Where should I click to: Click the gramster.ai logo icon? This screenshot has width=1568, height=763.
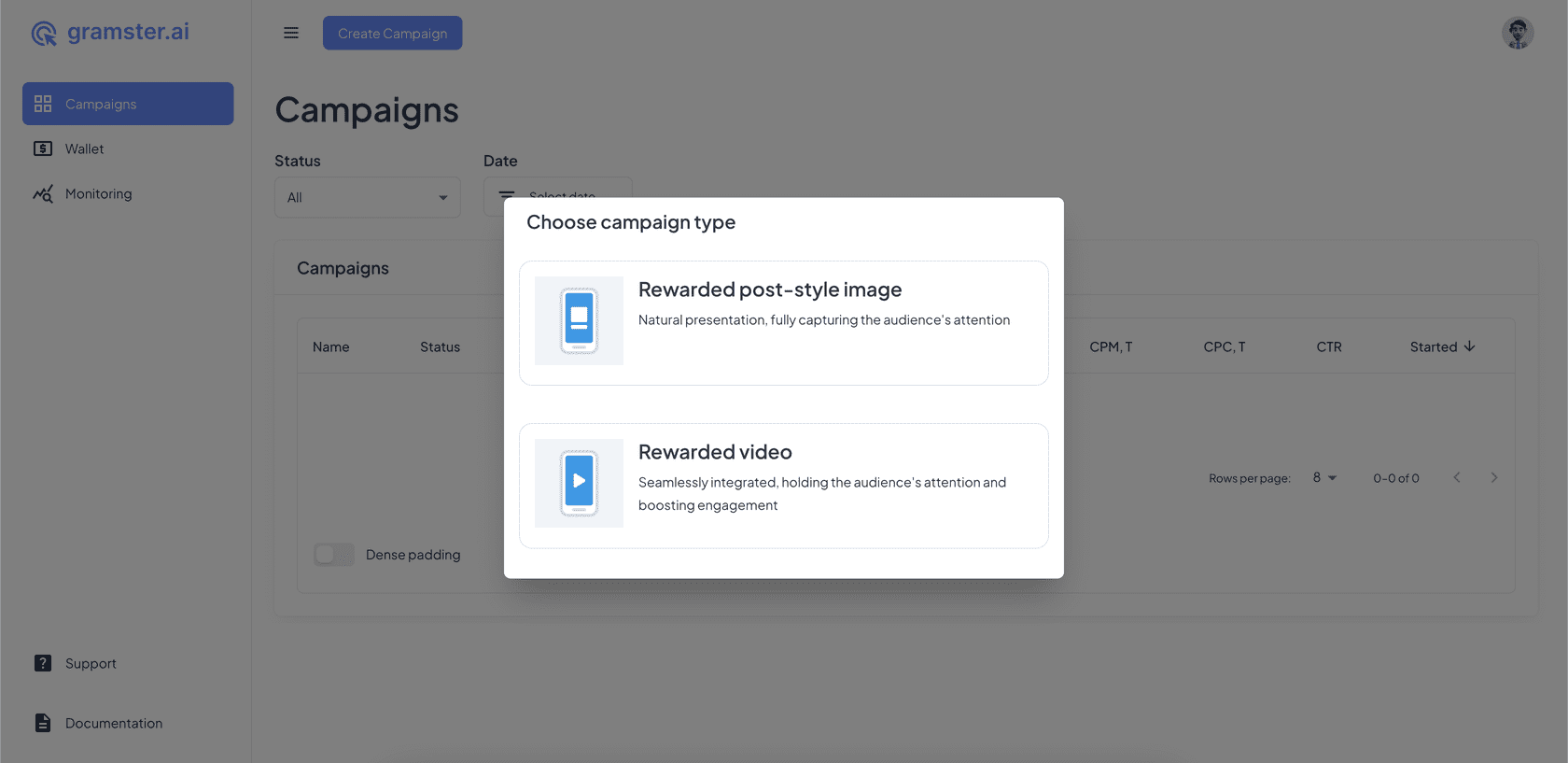click(44, 34)
